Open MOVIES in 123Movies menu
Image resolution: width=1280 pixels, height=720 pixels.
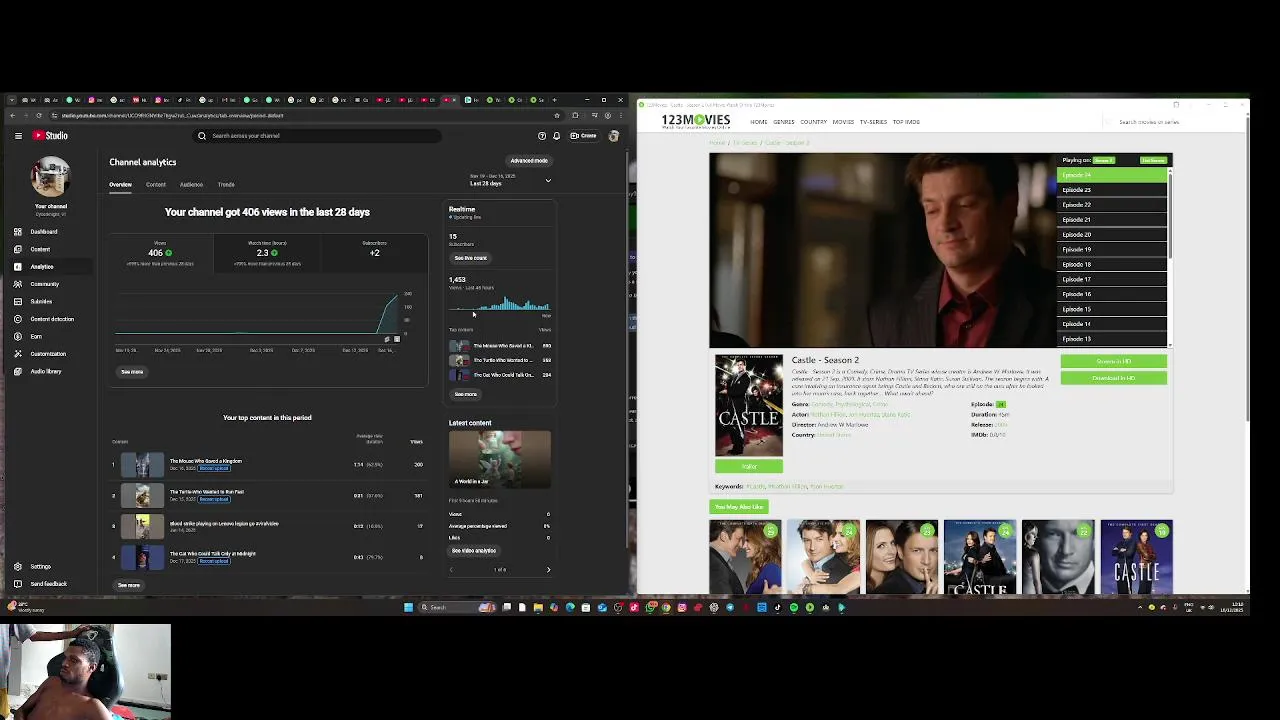click(x=843, y=122)
